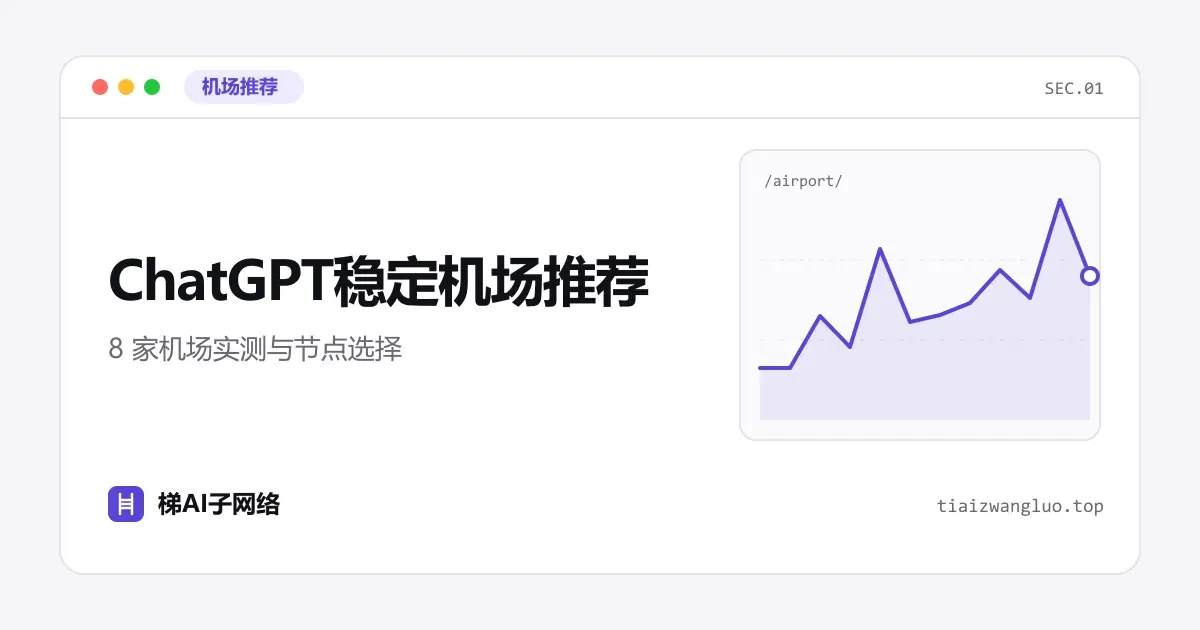Click the purple ladder logo icon

coord(126,504)
